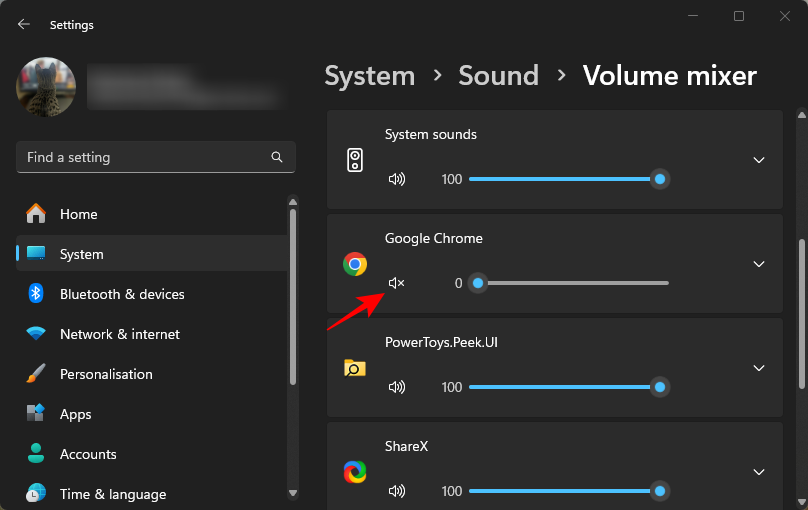Open user profile picture

46,87
